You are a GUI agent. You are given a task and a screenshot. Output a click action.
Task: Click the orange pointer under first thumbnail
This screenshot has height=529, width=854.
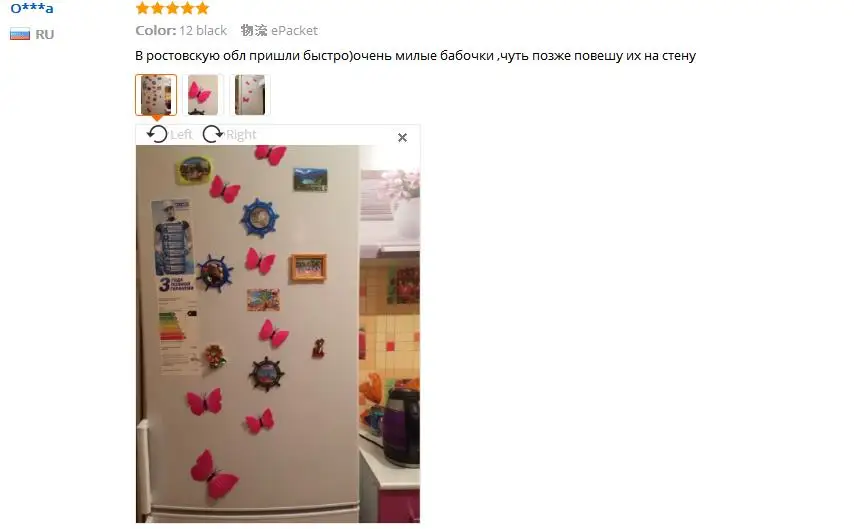156,118
